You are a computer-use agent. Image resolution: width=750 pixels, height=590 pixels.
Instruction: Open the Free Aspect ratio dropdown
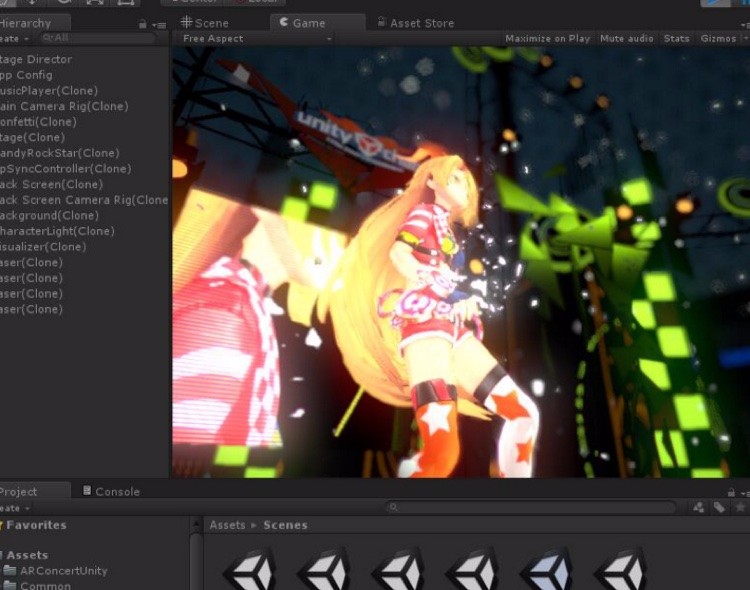tap(257, 39)
